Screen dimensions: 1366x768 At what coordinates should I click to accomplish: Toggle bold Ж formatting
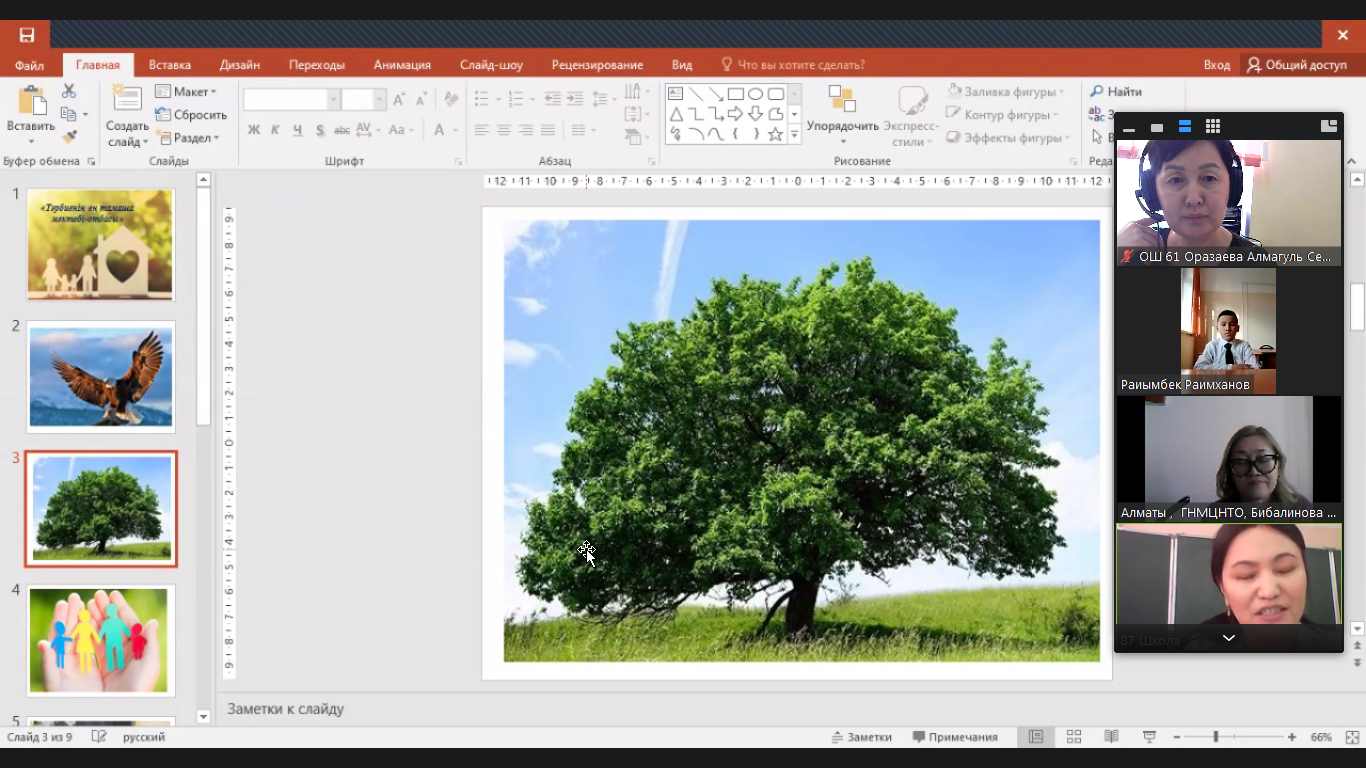[x=254, y=130]
